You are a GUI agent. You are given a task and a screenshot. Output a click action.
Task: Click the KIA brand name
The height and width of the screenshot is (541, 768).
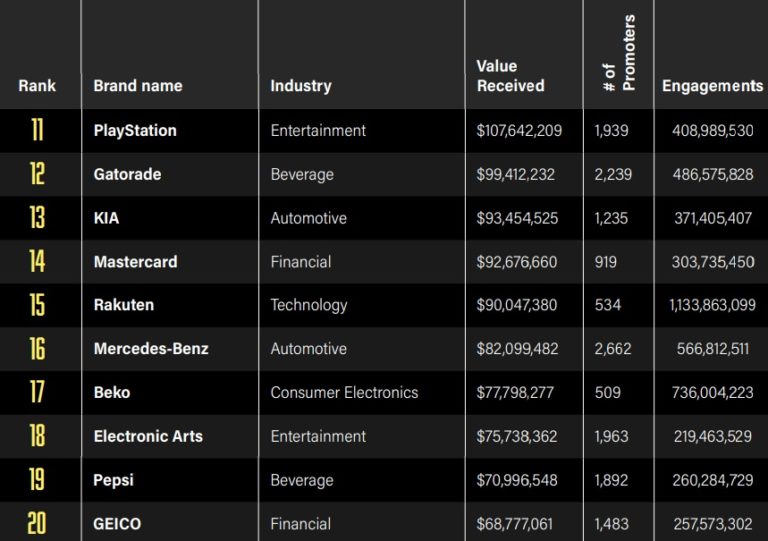click(x=107, y=218)
